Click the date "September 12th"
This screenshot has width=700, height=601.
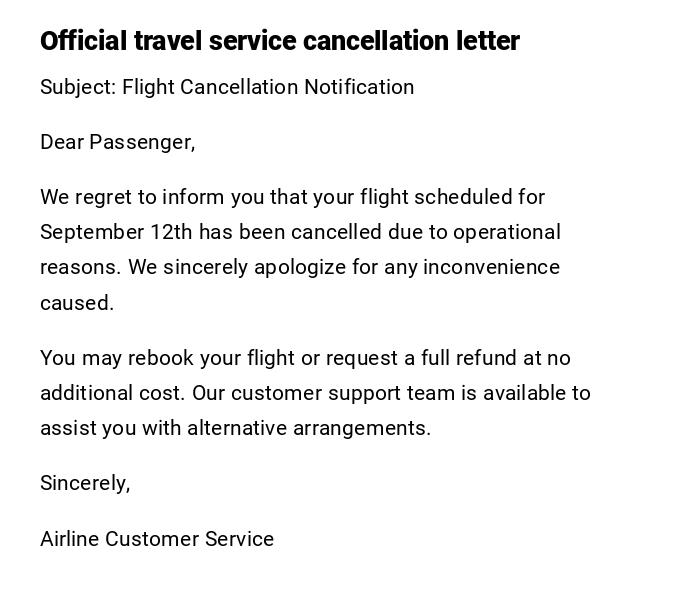[116, 232]
